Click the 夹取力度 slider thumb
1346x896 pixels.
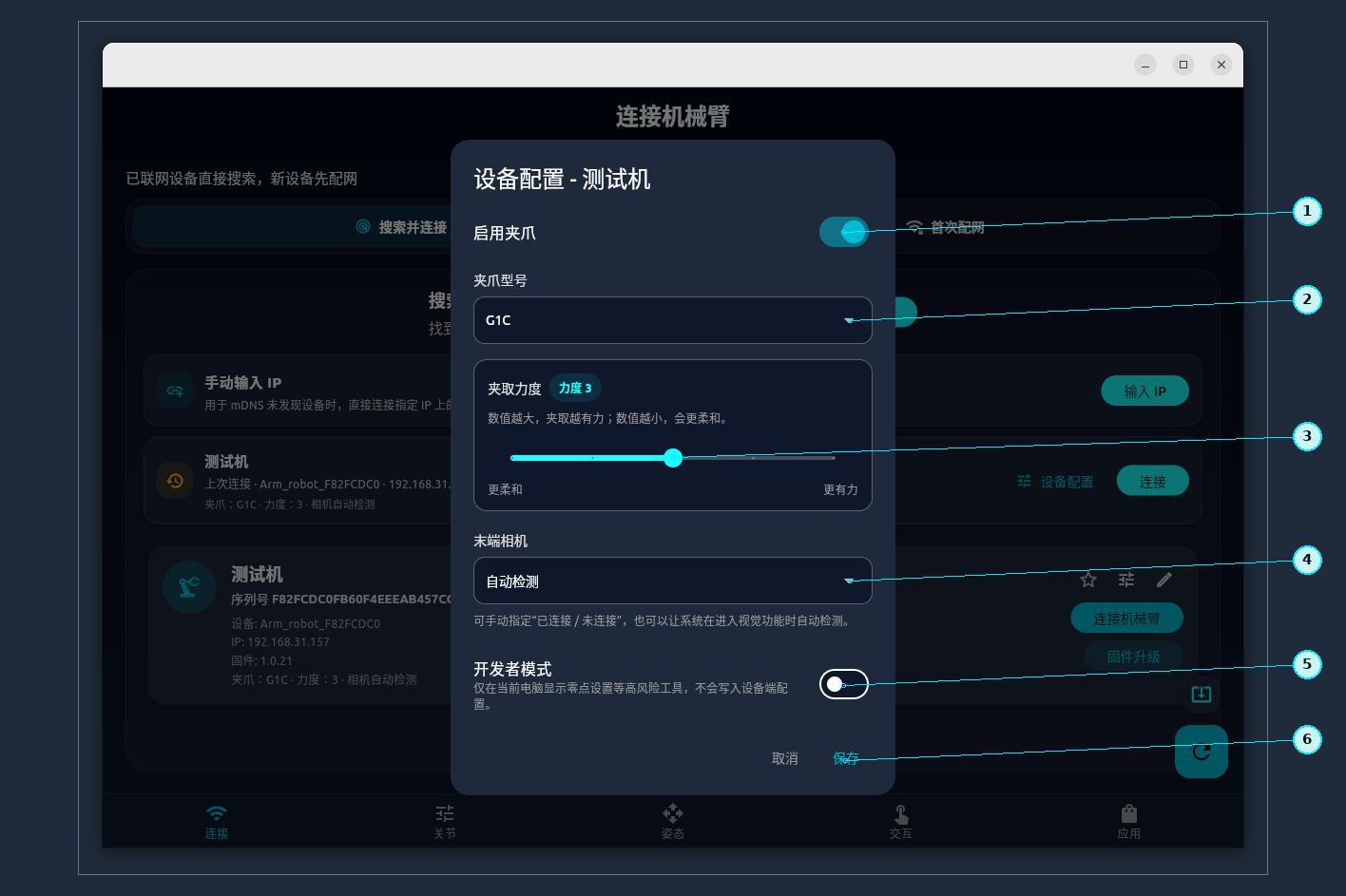pos(673,458)
